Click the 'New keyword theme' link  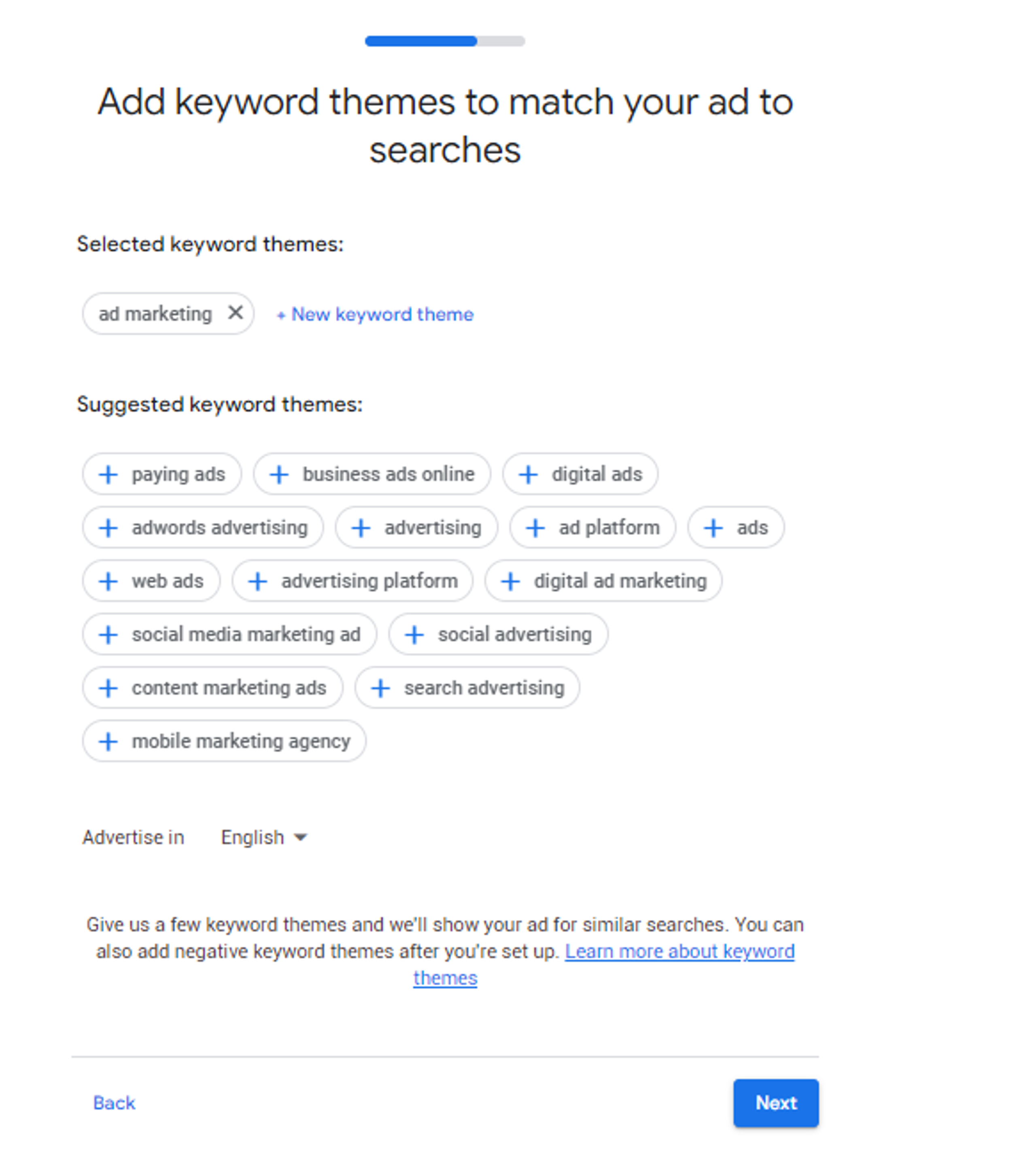tap(375, 314)
